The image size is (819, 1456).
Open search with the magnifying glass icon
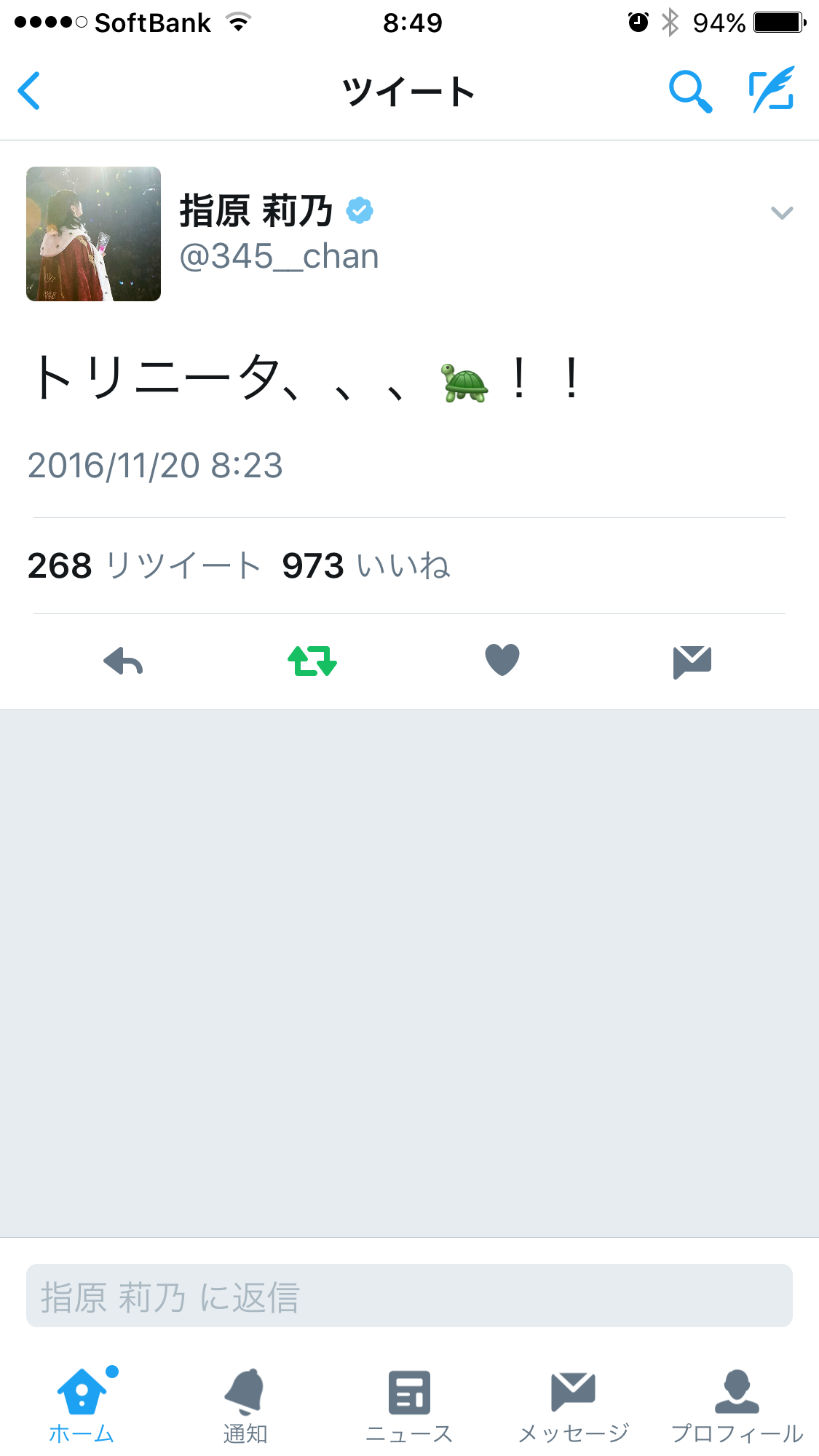(689, 91)
